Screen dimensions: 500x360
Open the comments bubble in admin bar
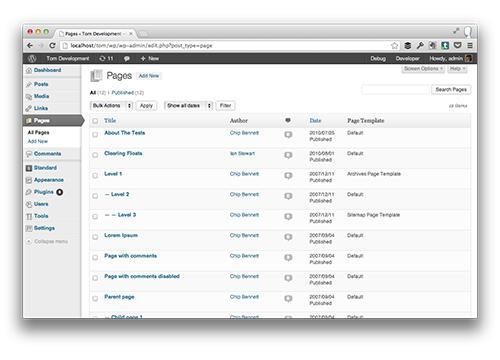tap(127, 58)
